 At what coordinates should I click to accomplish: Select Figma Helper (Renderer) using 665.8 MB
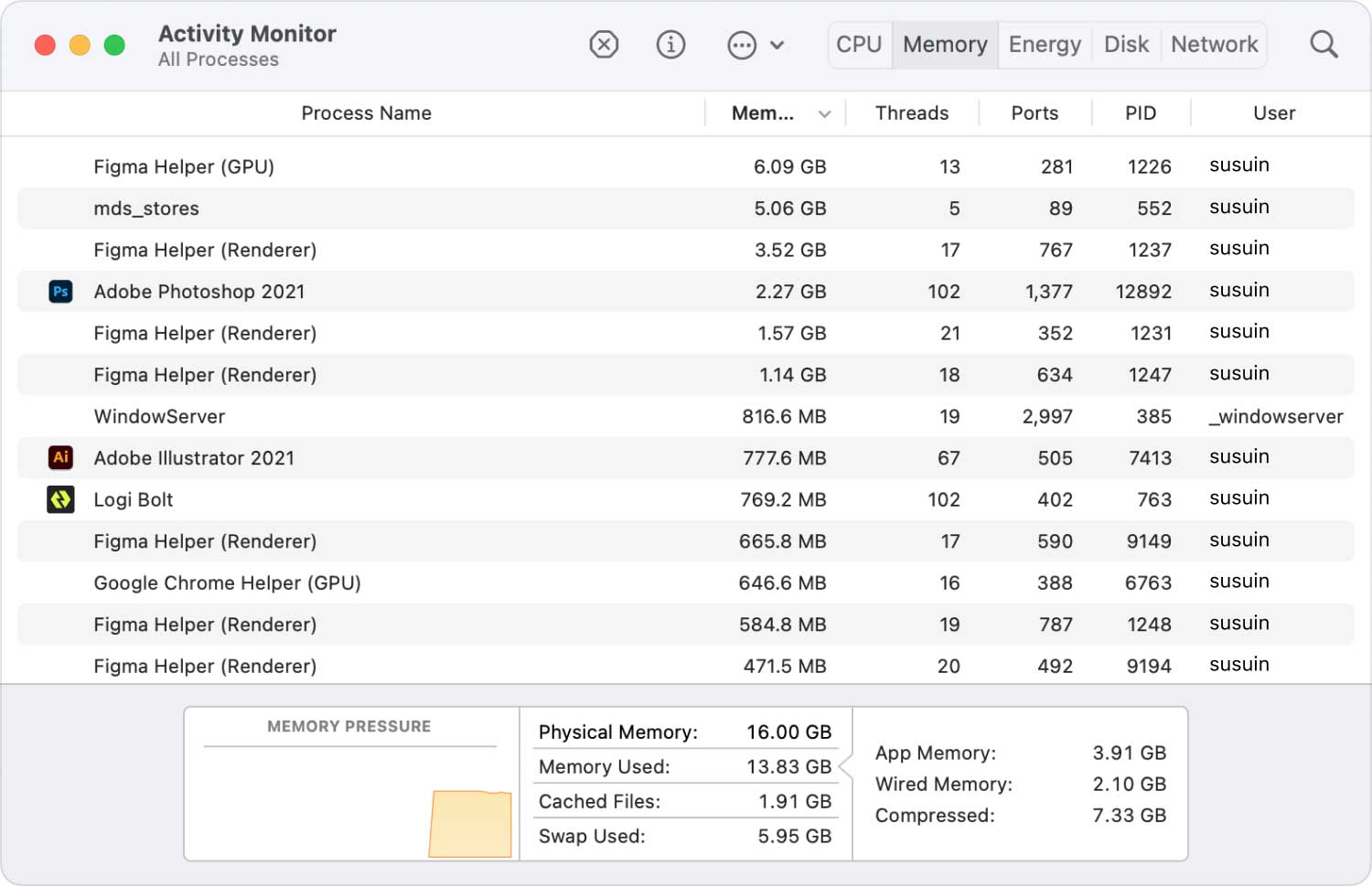pyautogui.click(x=686, y=541)
